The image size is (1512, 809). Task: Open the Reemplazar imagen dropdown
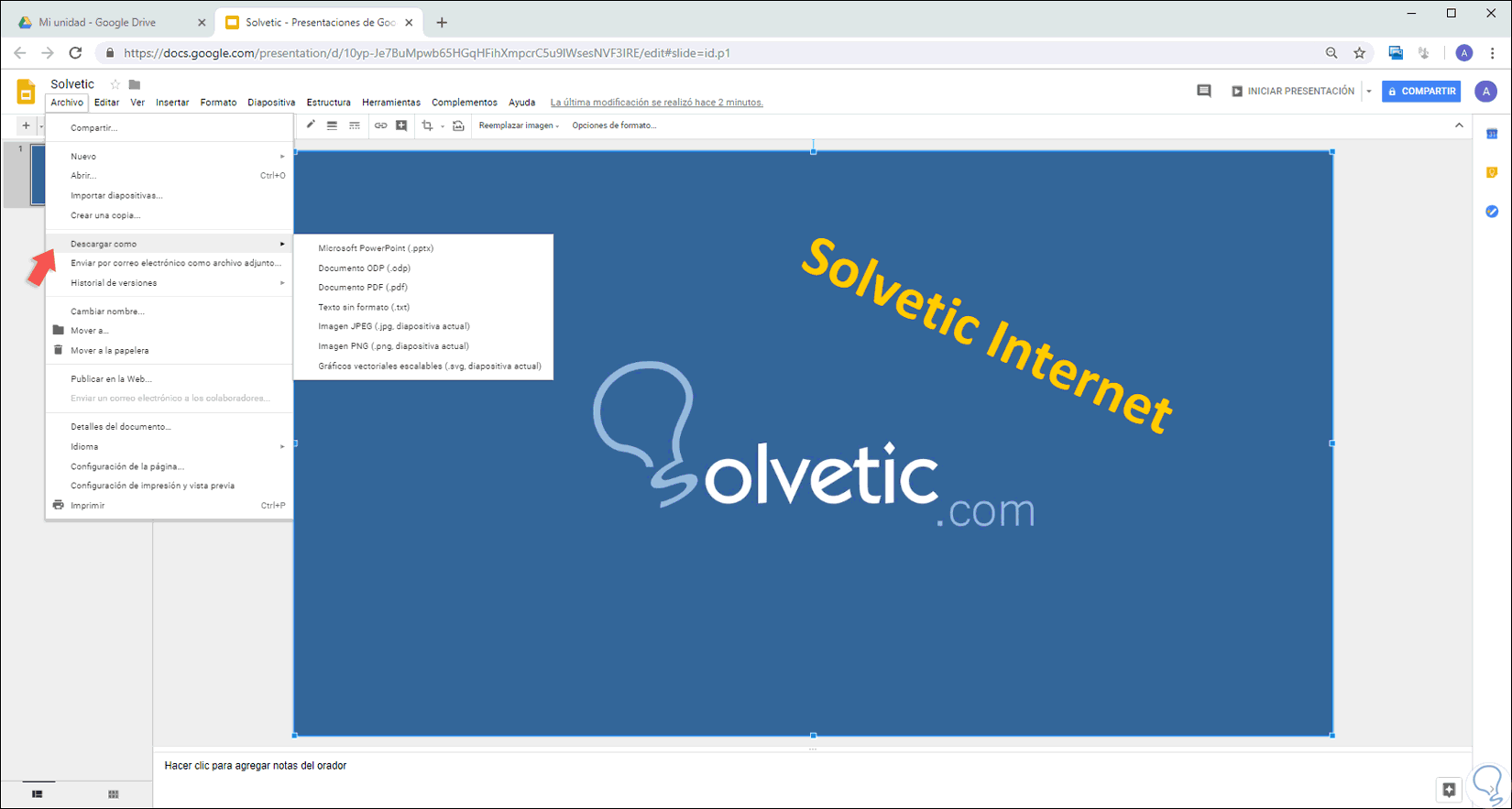coord(519,126)
